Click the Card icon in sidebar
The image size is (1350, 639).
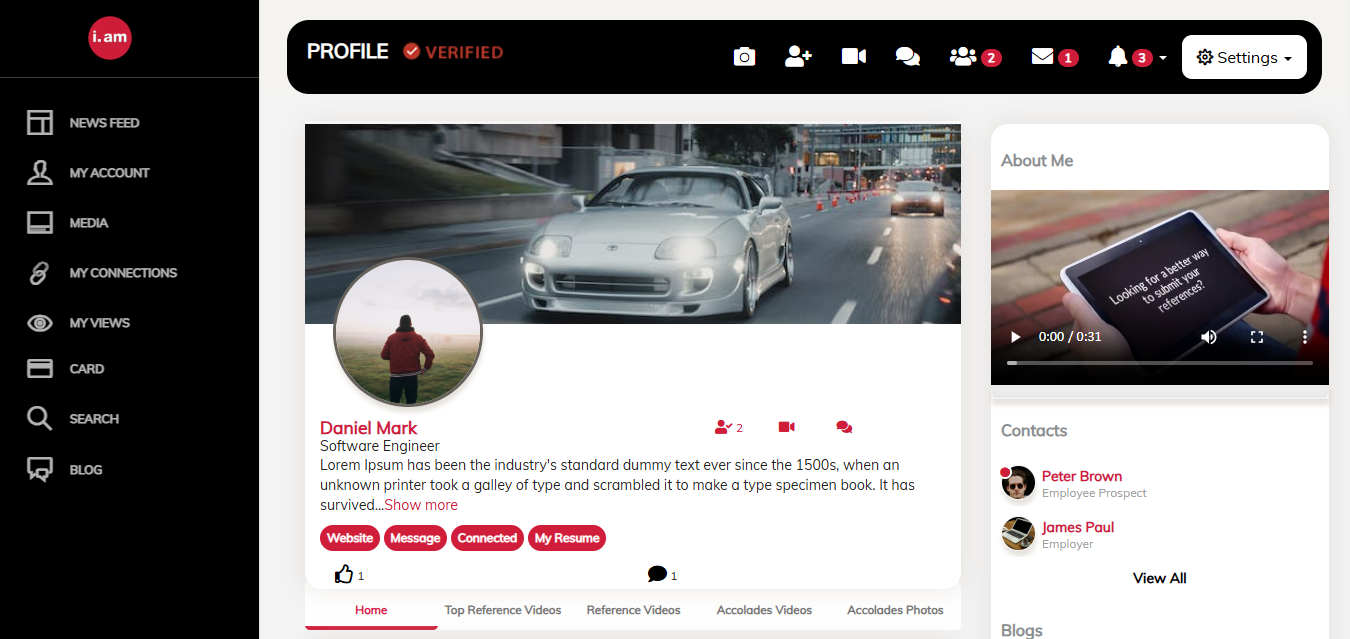[39, 369]
